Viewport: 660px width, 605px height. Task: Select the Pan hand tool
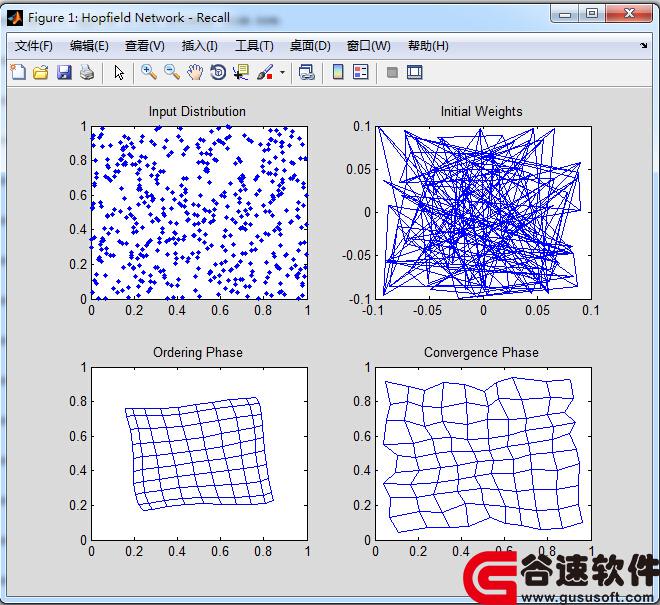pyautogui.click(x=195, y=72)
